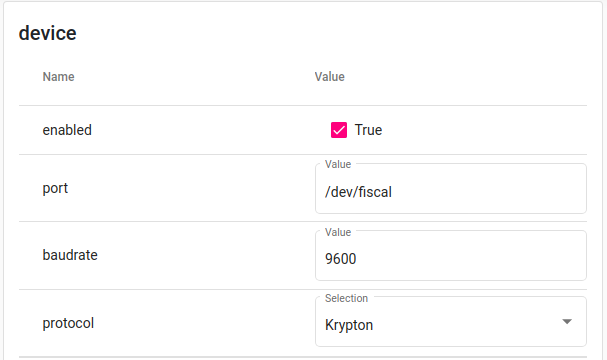The image size is (607, 360).
Task: Place cursor after 9600 text
Action: [x=357, y=259]
